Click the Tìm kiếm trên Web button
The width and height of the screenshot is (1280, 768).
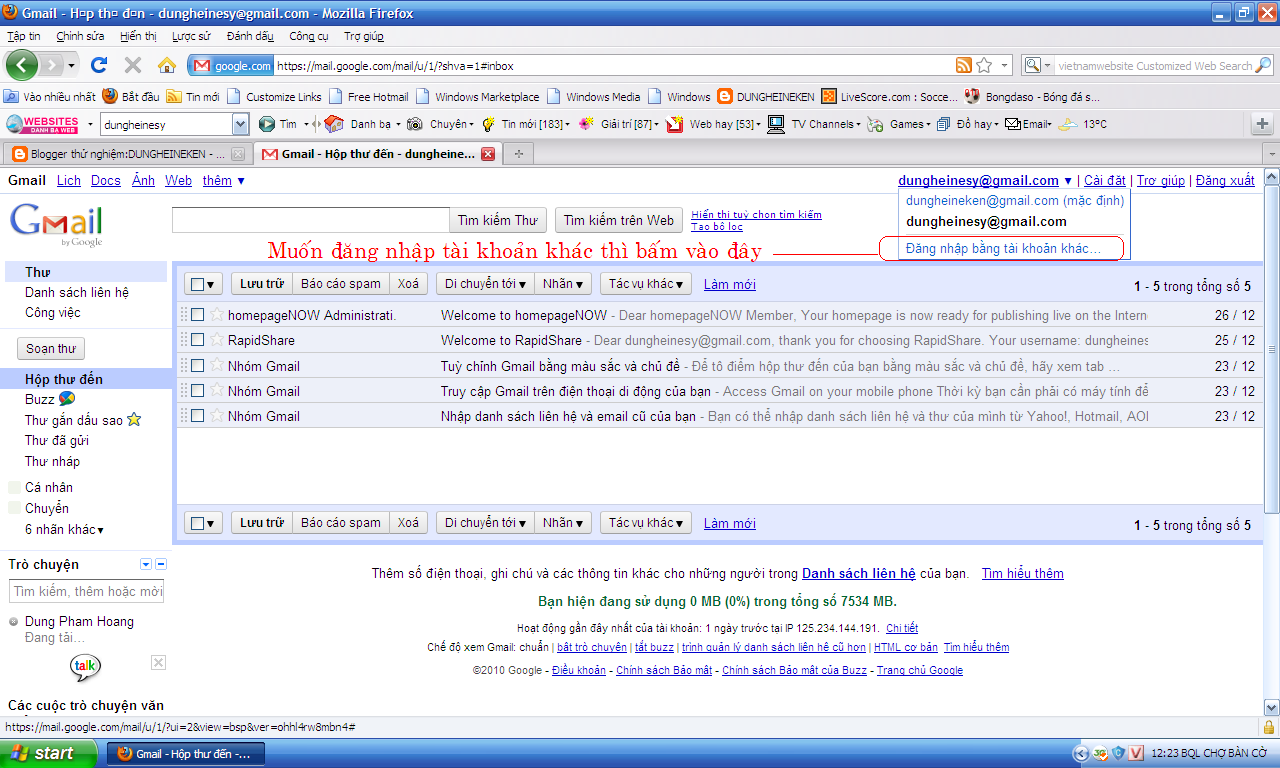coord(619,220)
